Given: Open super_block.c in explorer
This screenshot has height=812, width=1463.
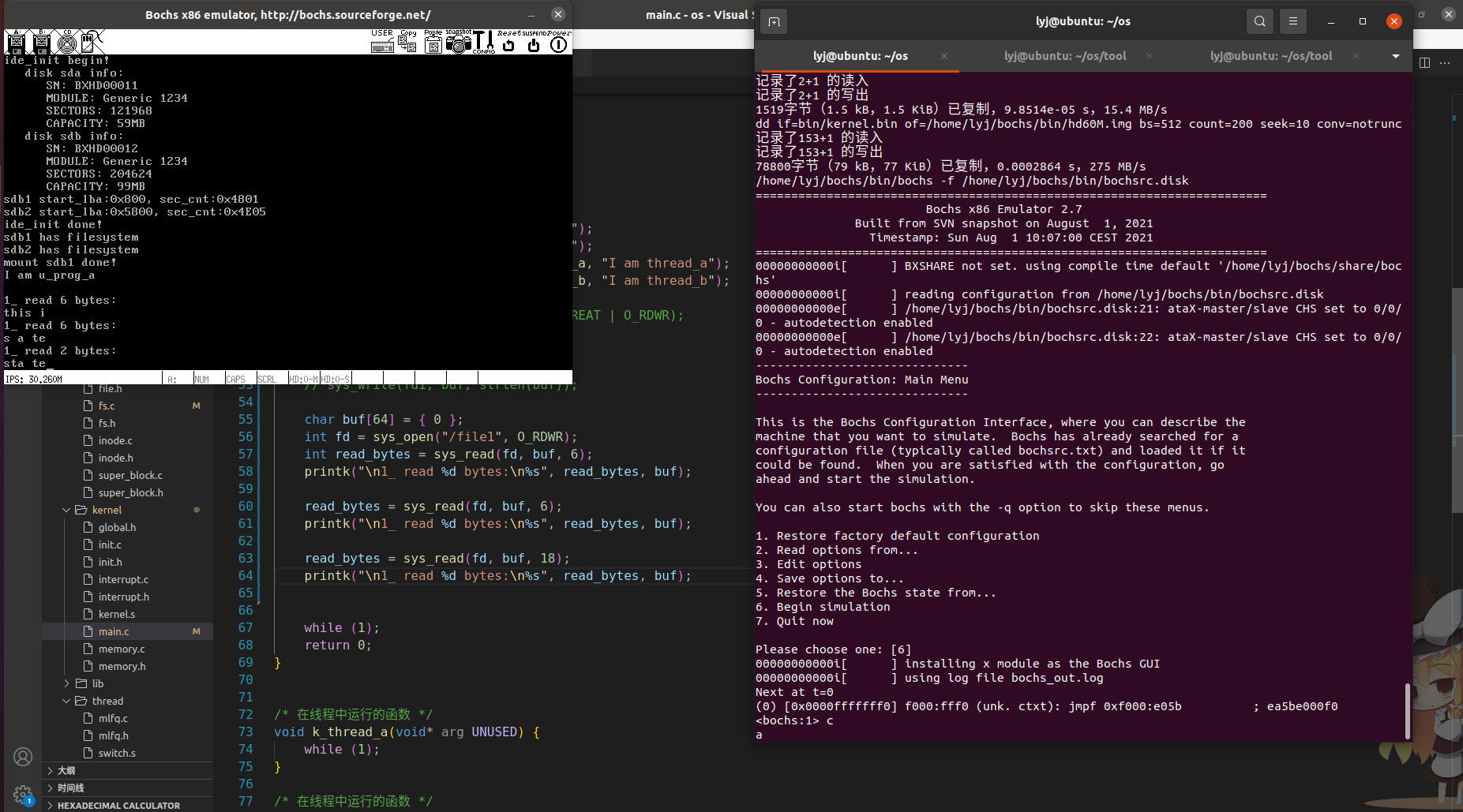Looking at the screenshot, I should [130, 475].
